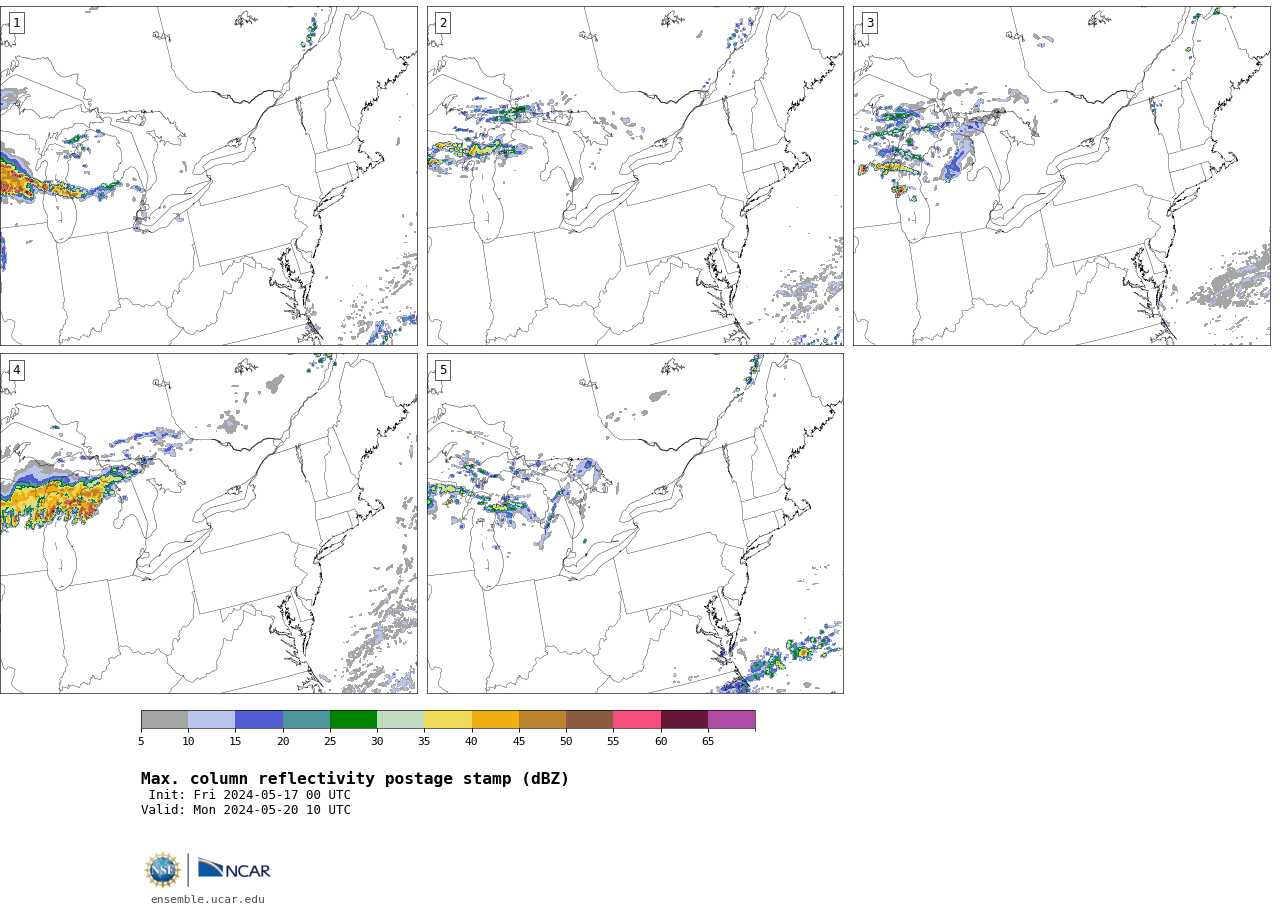Viewport: 1280px width, 910px height.
Task: Open postage stamp map member 2
Action: click(635, 176)
